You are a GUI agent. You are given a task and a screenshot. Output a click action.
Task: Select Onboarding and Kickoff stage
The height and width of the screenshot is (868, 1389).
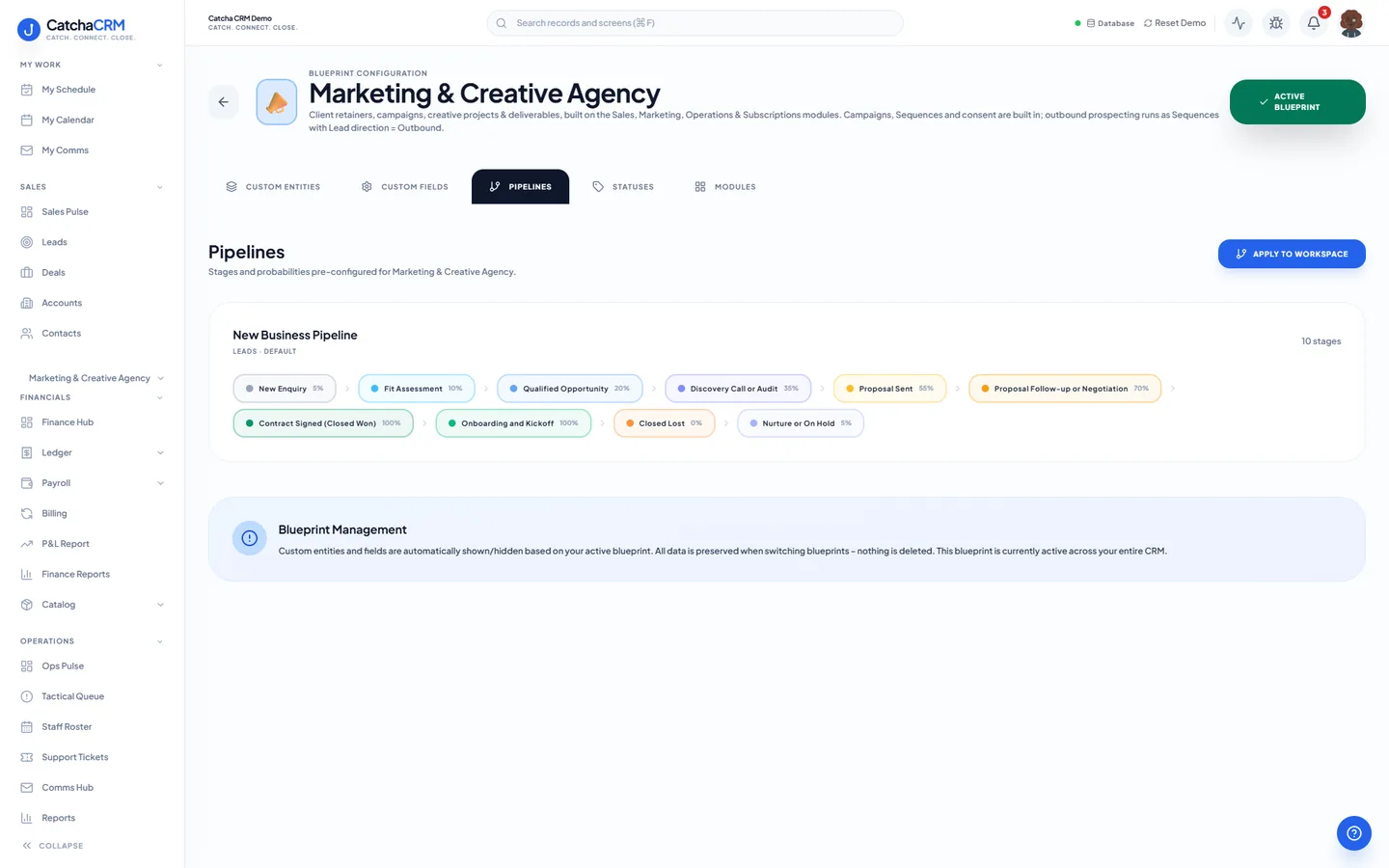(513, 423)
